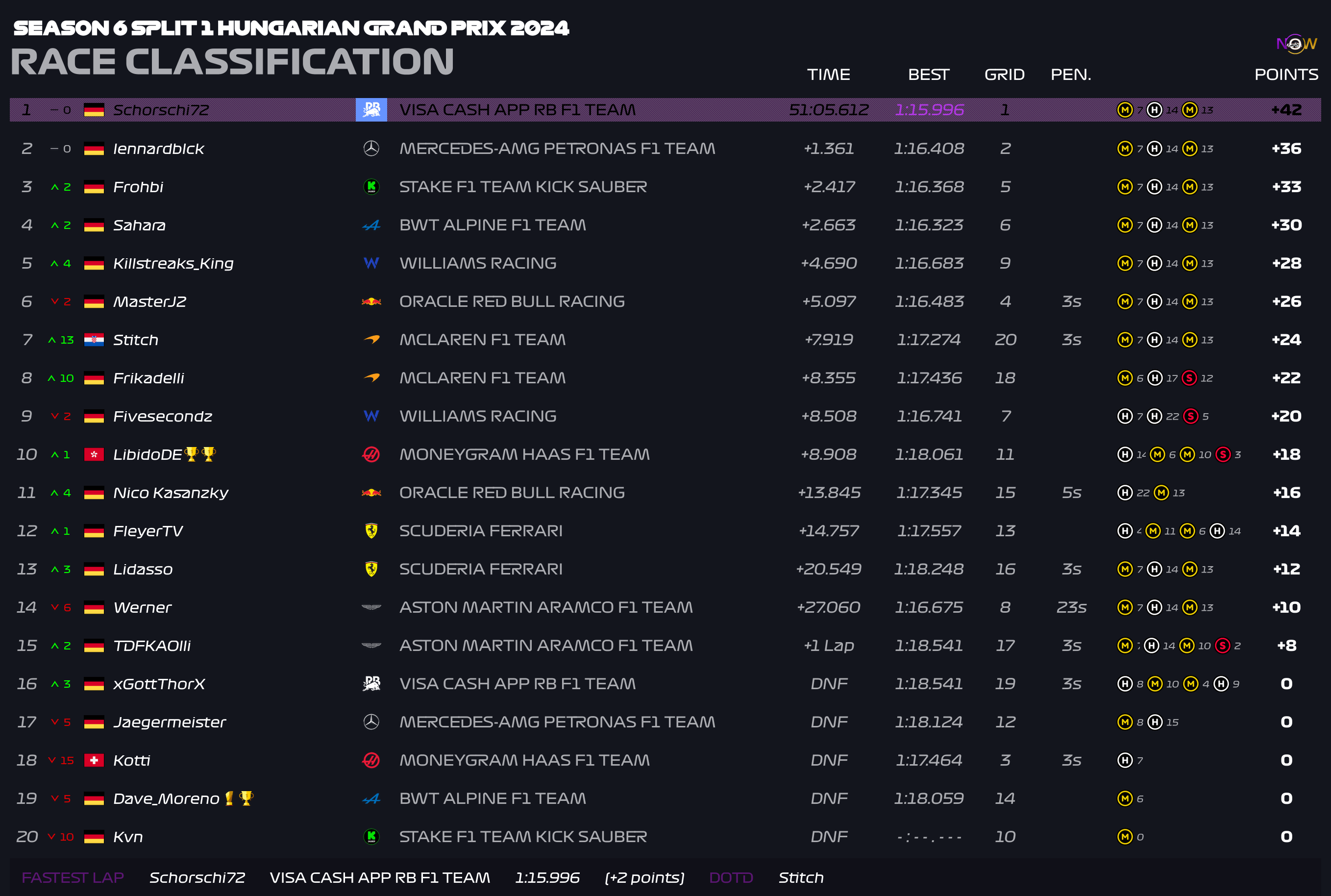
Task: Click the Swiss flag next to Kotti
Action: 94,761
